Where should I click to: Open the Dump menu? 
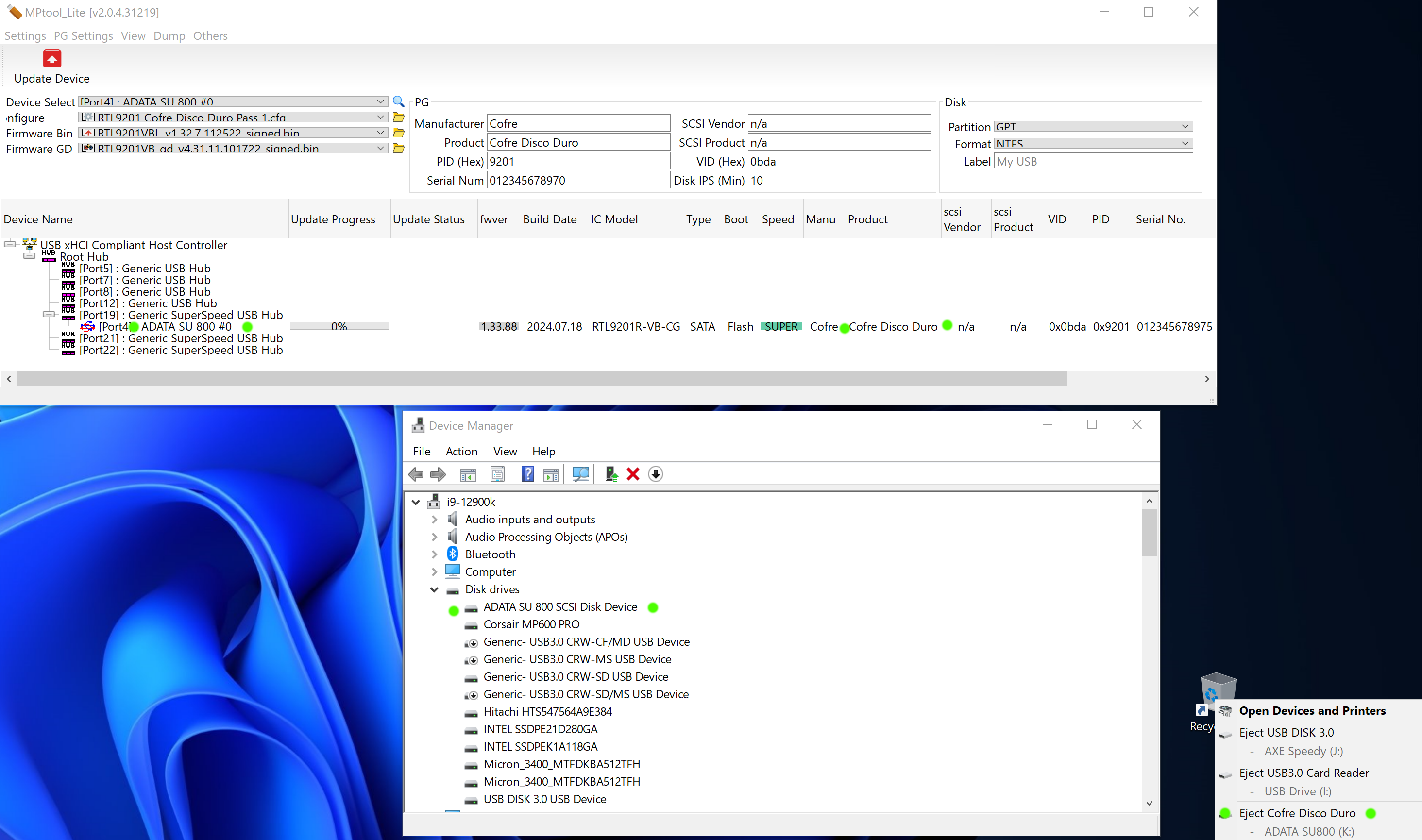pos(169,35)
